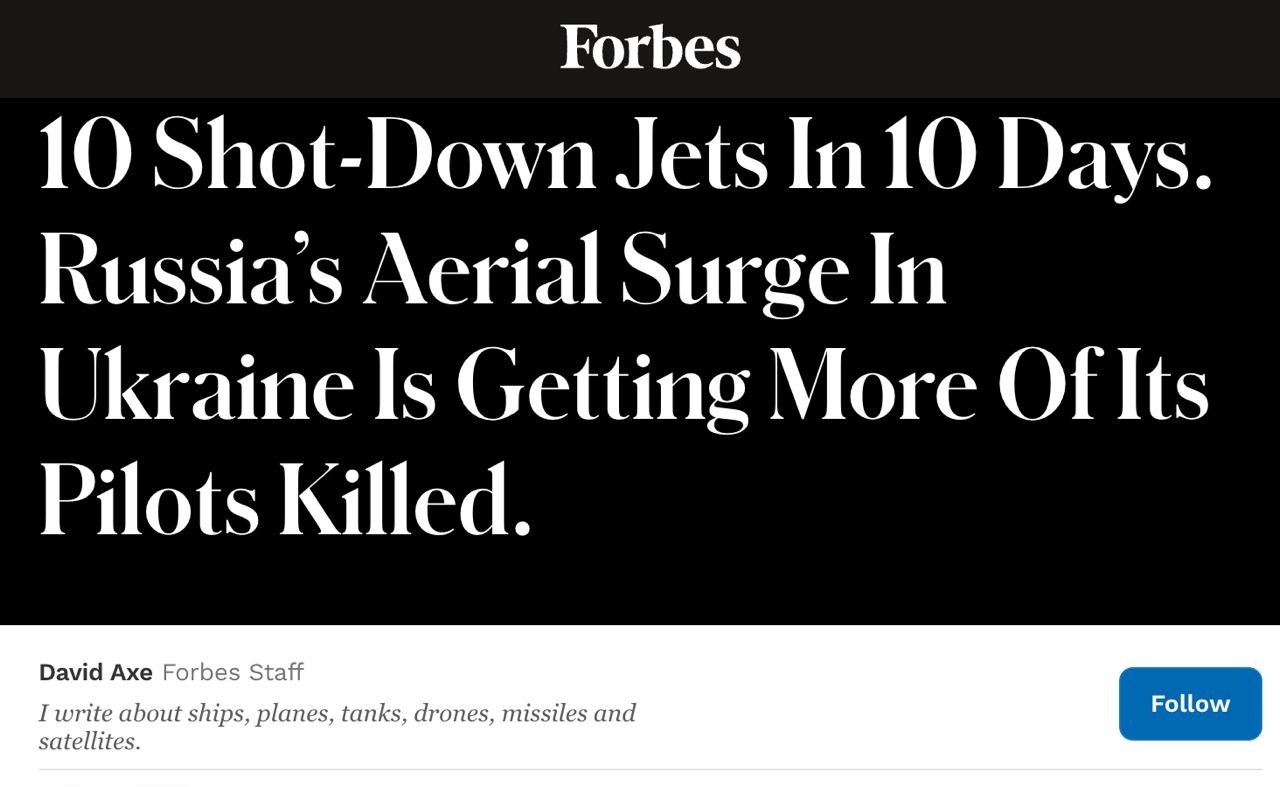Follow author David Axe
This screenshot has width=1280, height=787.
coord(1190,704)
